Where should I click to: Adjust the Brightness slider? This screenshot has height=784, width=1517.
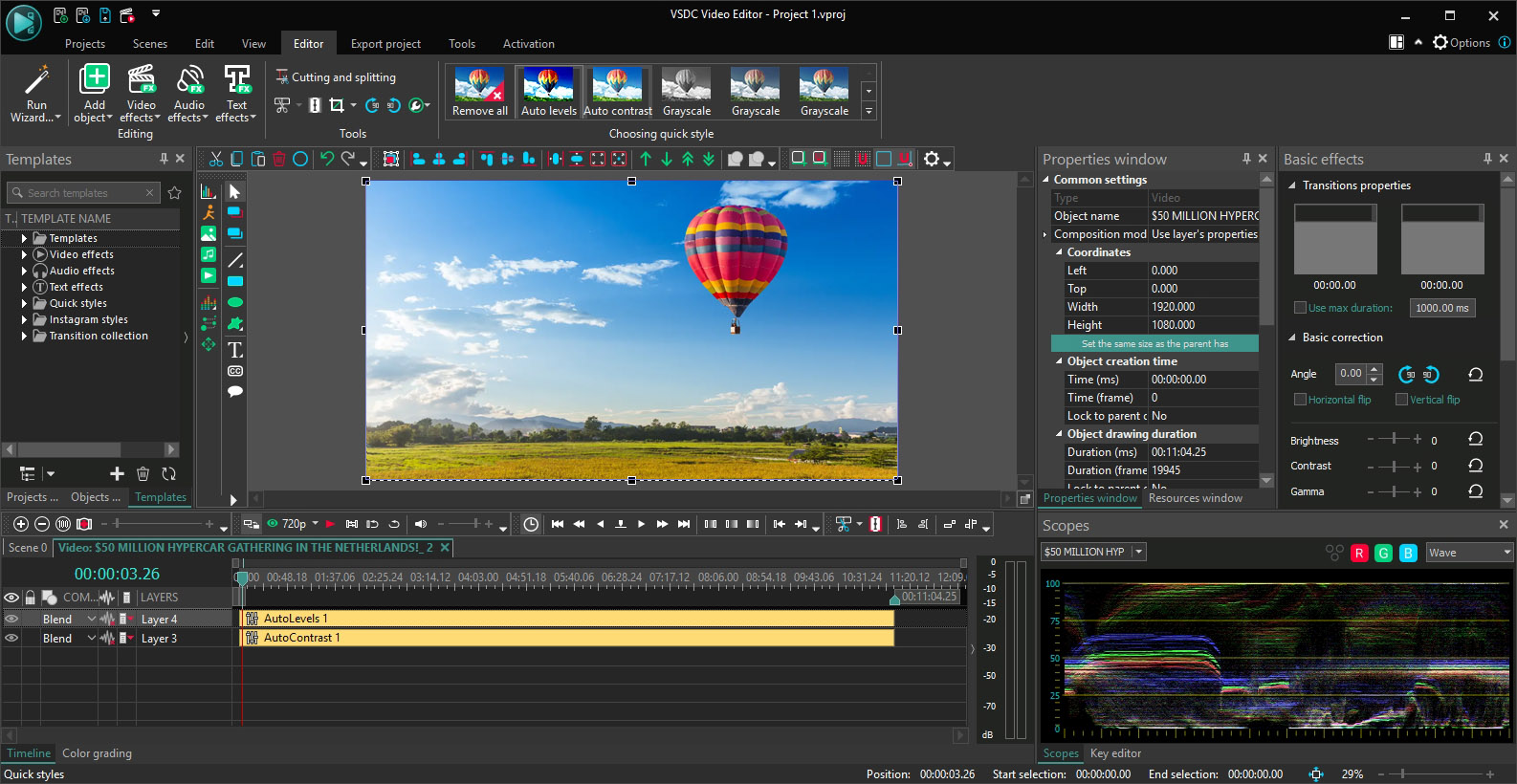click(x=1395, y=440)
